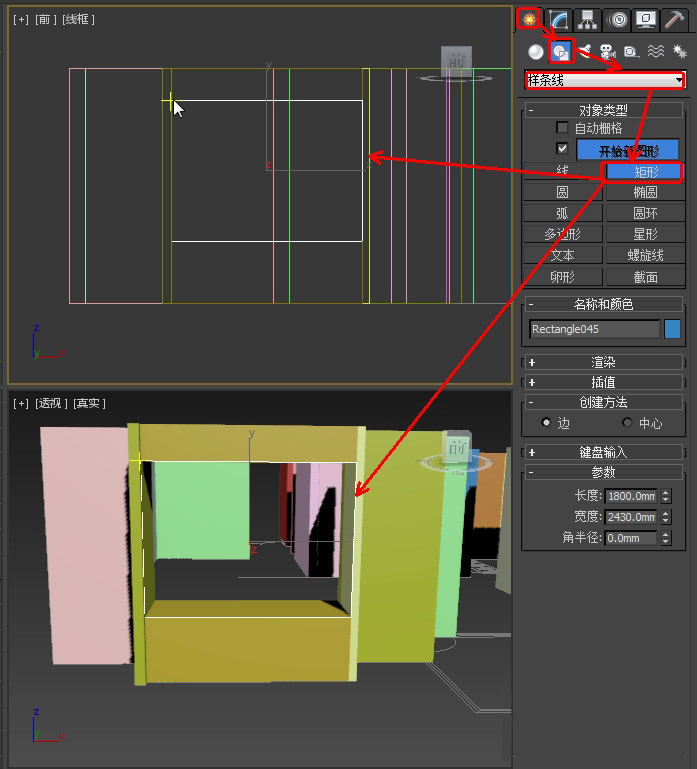This screenshot has width=697, height=769.
Task: Click the ViewCube in the front viewport
Action: 456,62
